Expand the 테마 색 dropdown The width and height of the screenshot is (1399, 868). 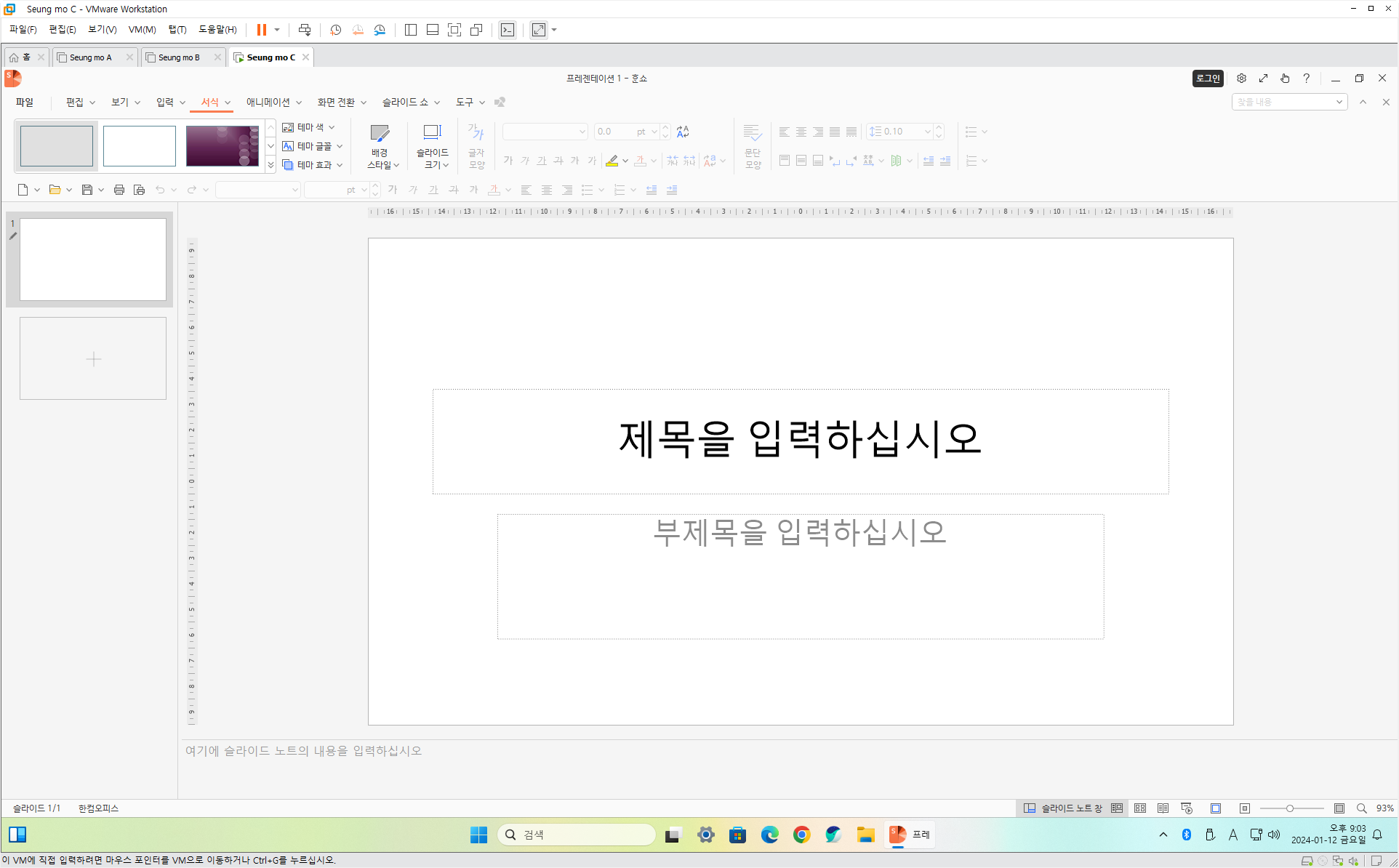pos(332,127)
